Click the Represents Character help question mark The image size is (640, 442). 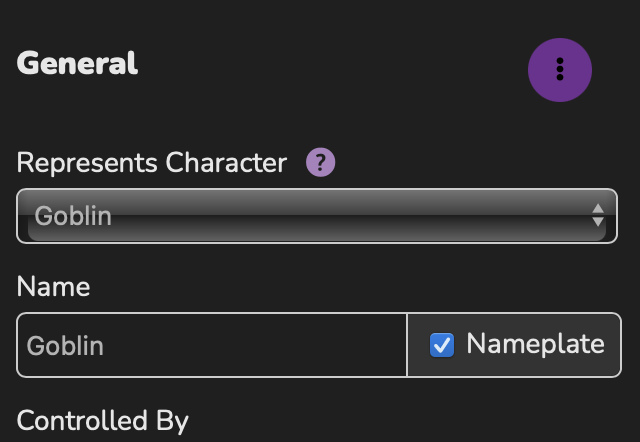tap(320, 162)
